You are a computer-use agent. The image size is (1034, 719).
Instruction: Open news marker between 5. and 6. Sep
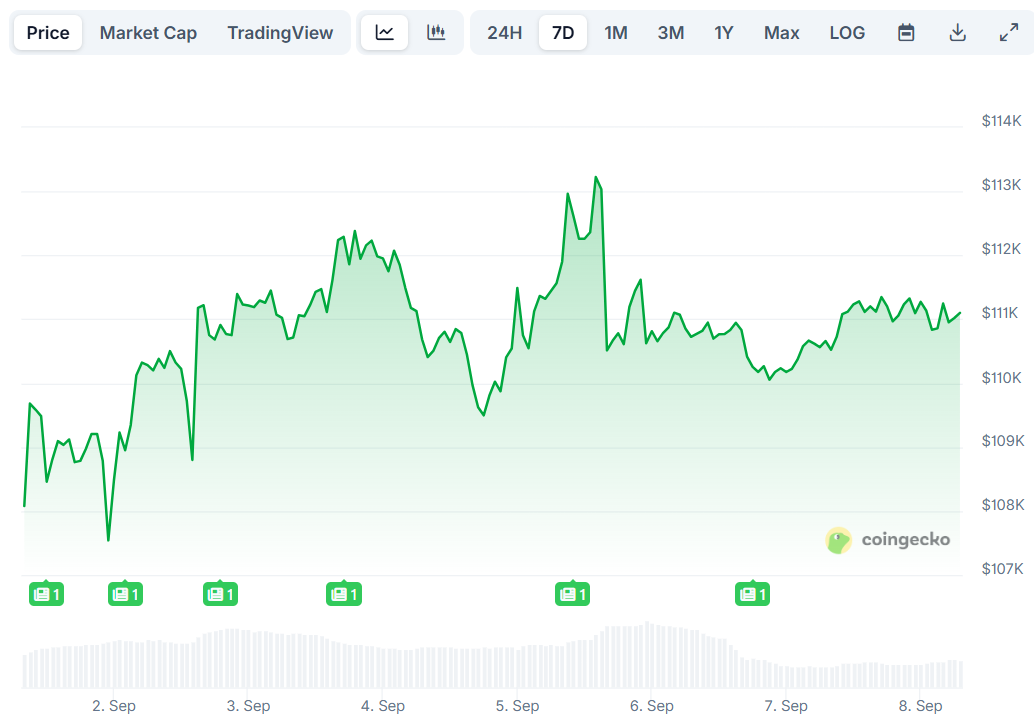click(572, 594)
